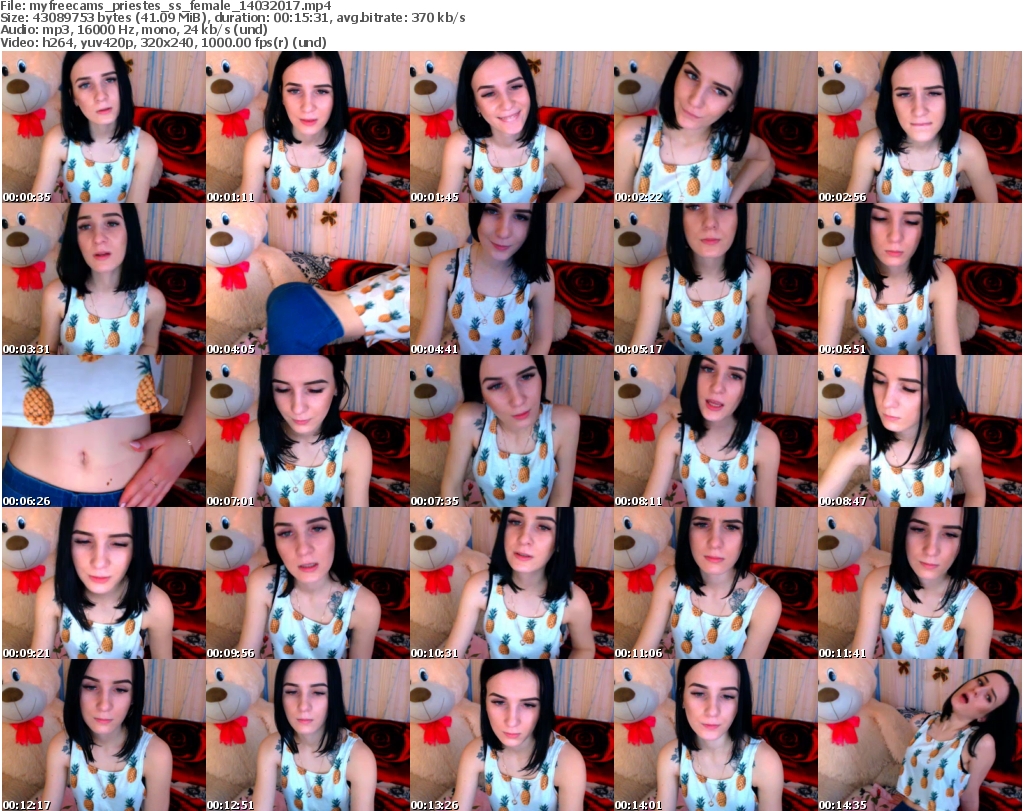This screenshot has width=1024, height=811.
Task: Click the Audio mp3 info line
Action: pos(134,30)
